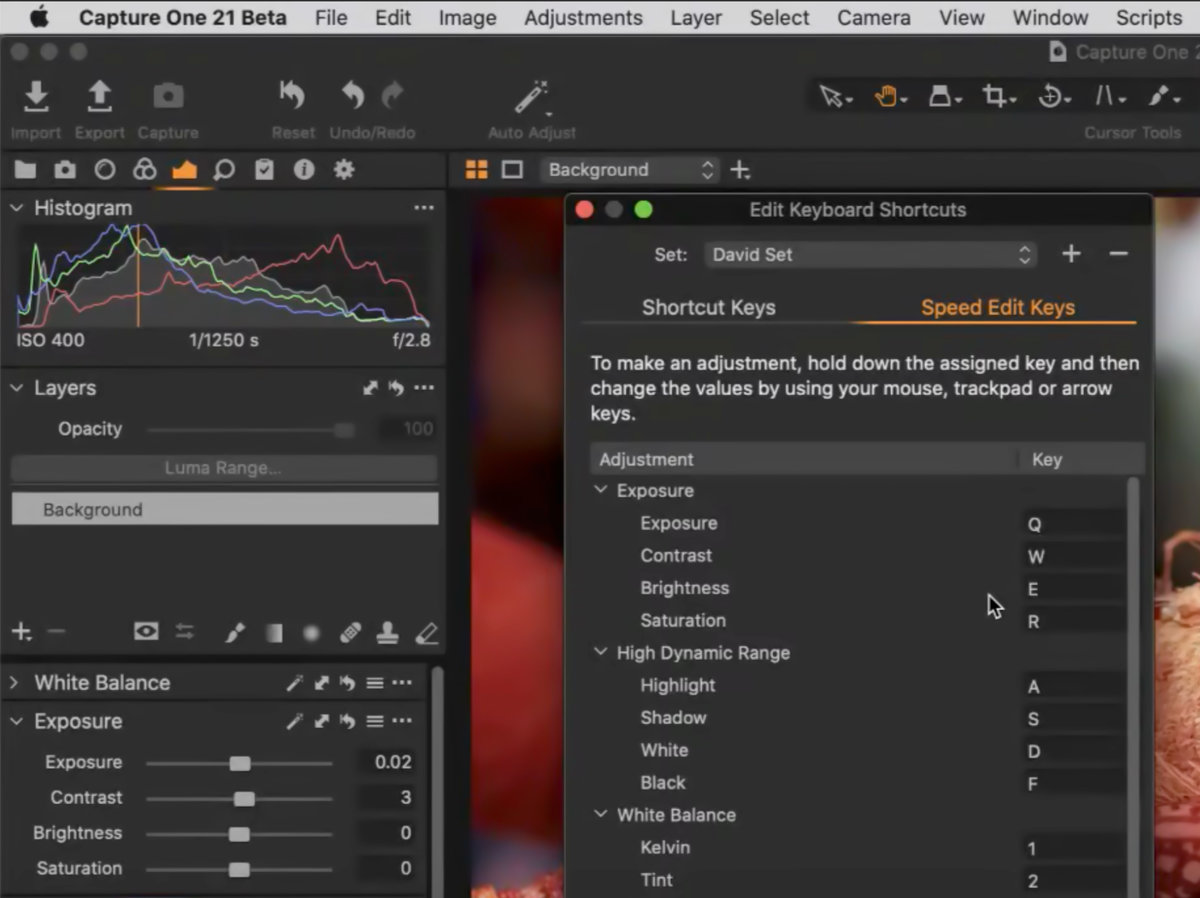The width and height of the screenshot is (1200, 898).
Task: Click the key field for Highlight
Action: [1074, 686]
